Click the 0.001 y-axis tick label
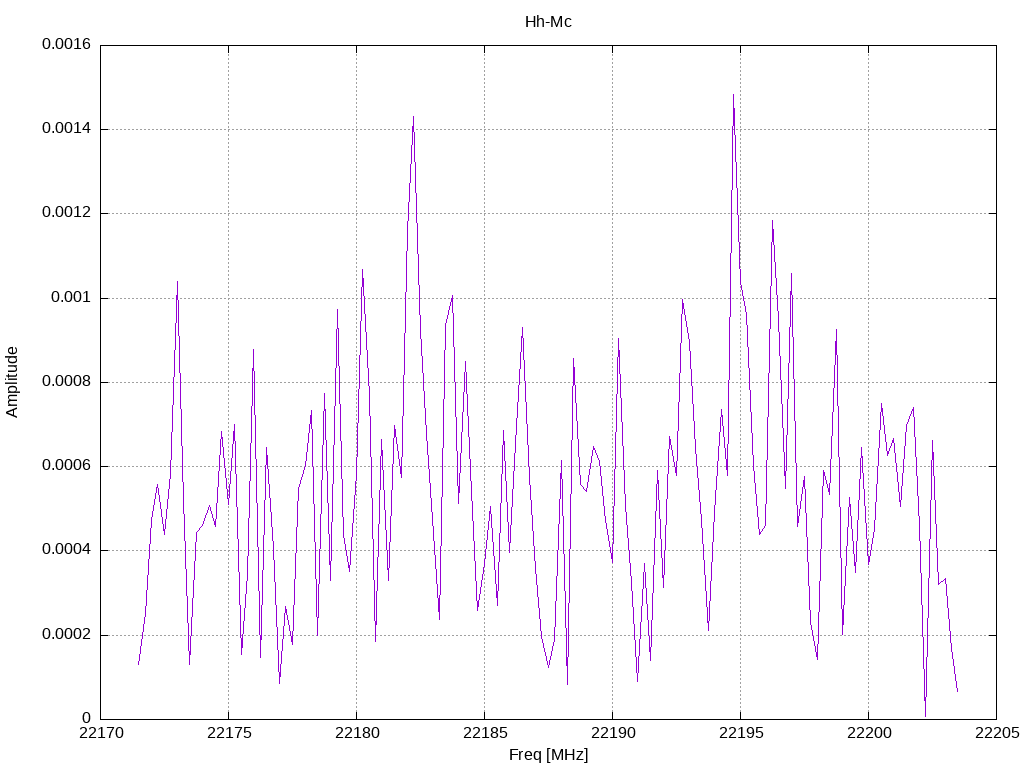The image size is (1024, 768). [x=71, y=298]
